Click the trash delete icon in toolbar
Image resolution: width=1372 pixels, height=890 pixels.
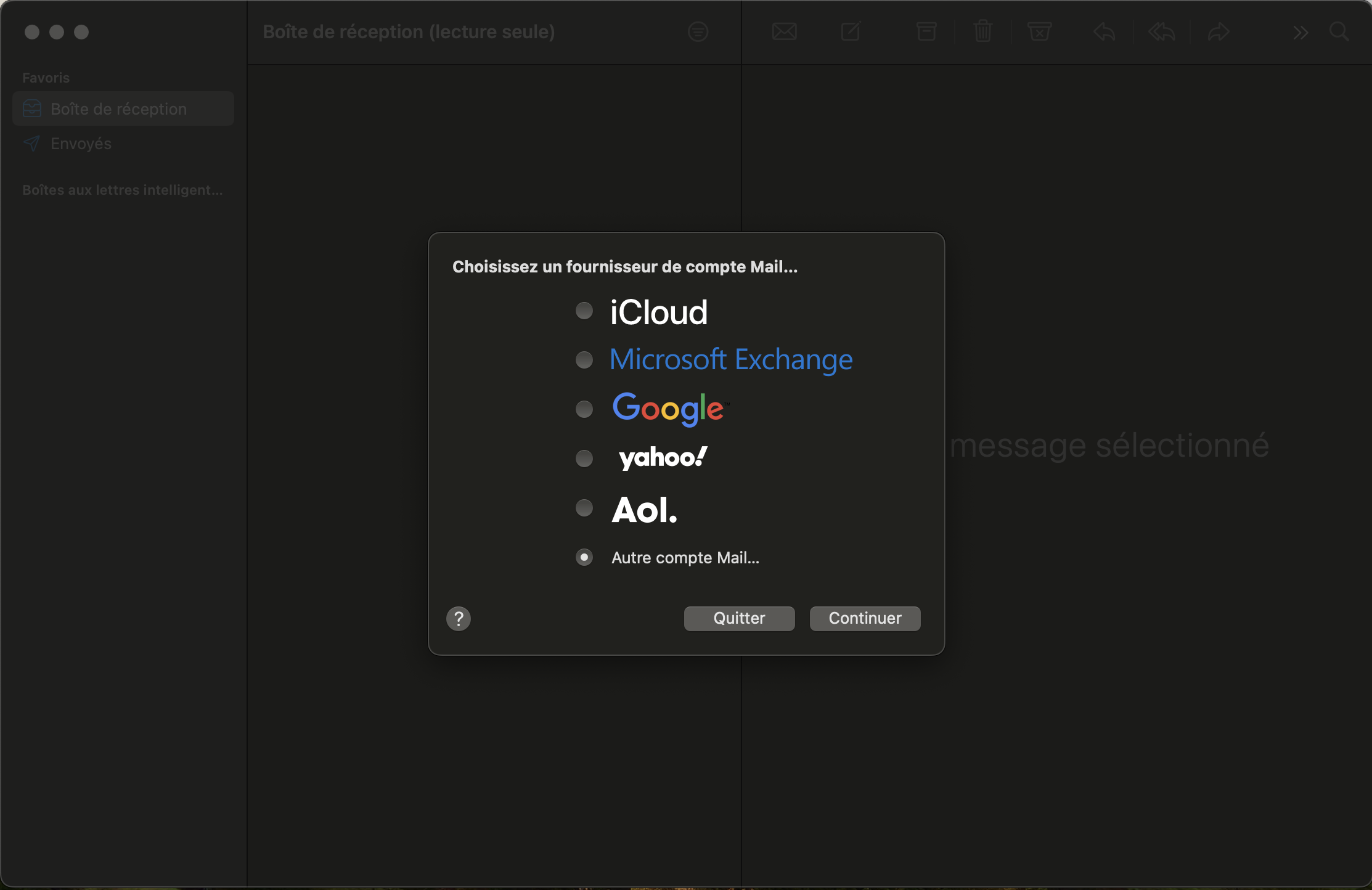pyautogui.click(x=983, y=31)
